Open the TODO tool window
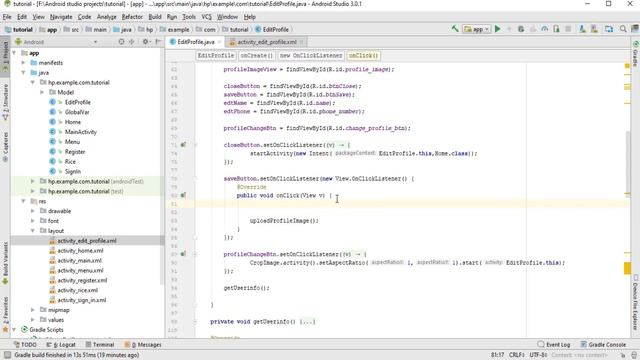The image size is (640, 360). point(25,344)
